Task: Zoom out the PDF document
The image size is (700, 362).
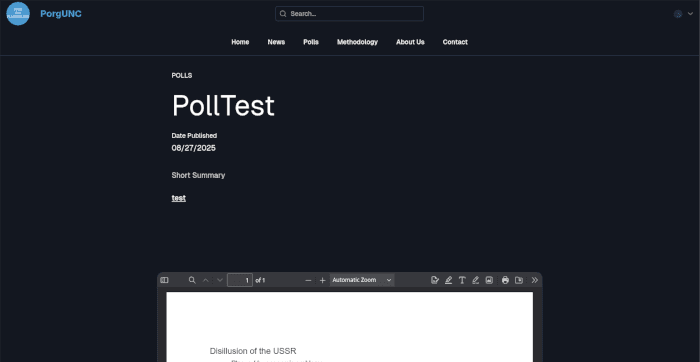Action: 308,280
